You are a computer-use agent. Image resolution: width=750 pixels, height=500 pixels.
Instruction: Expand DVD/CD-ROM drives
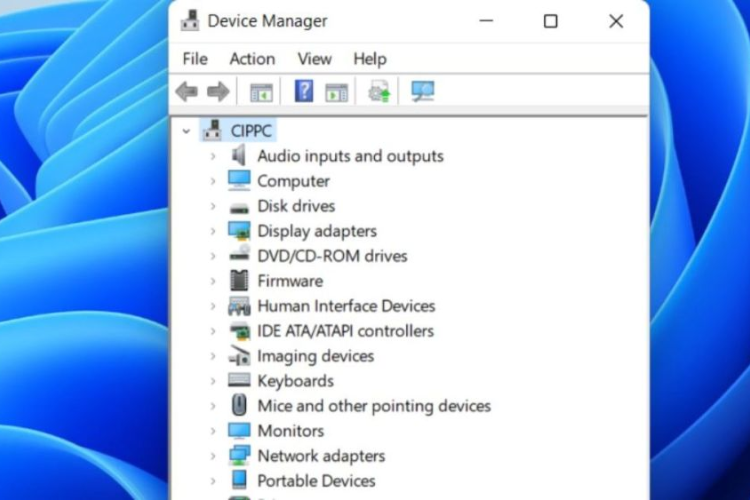click(213, 256)
